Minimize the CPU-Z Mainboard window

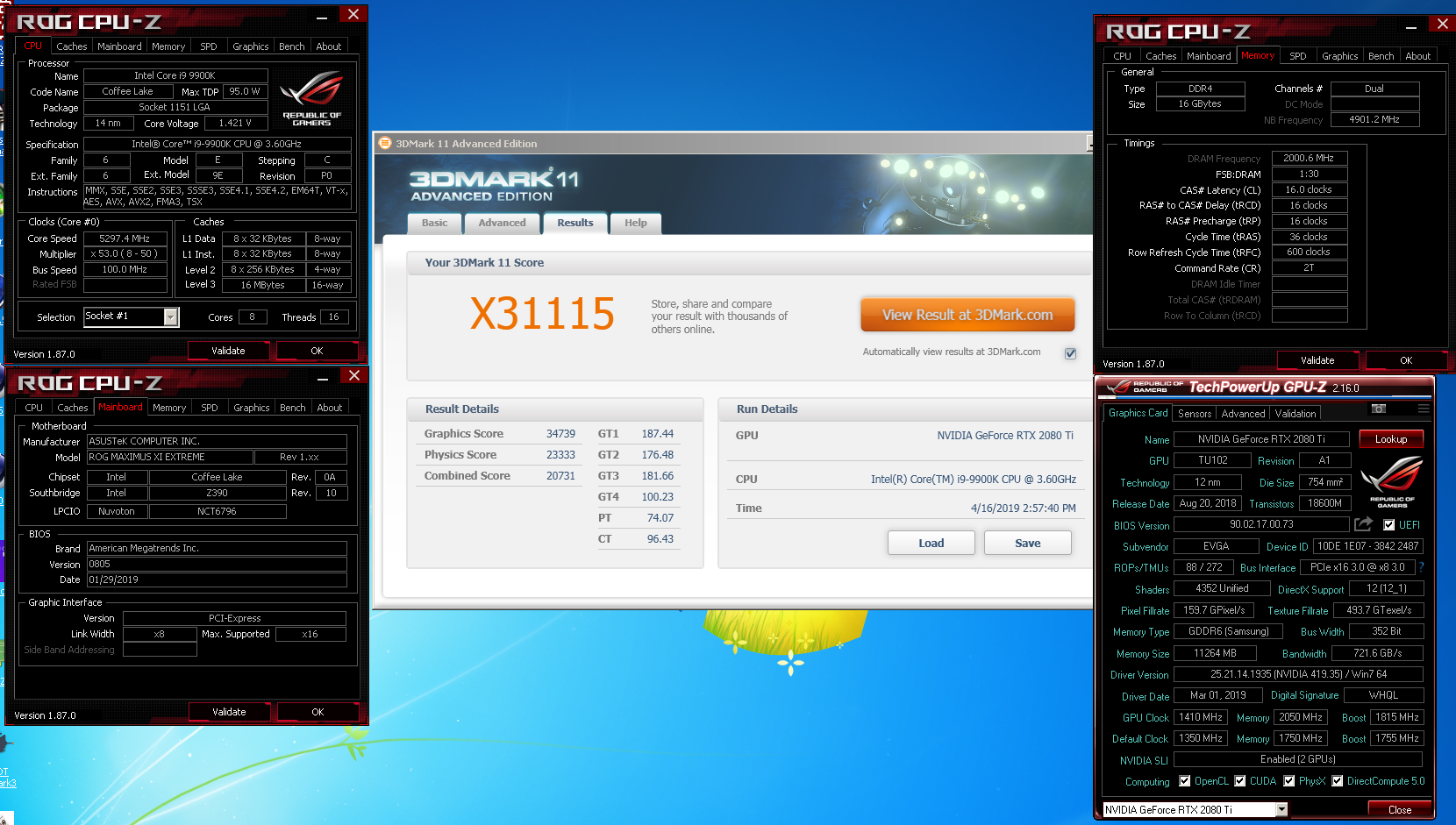pyautogui.click(x=323, y=380)
